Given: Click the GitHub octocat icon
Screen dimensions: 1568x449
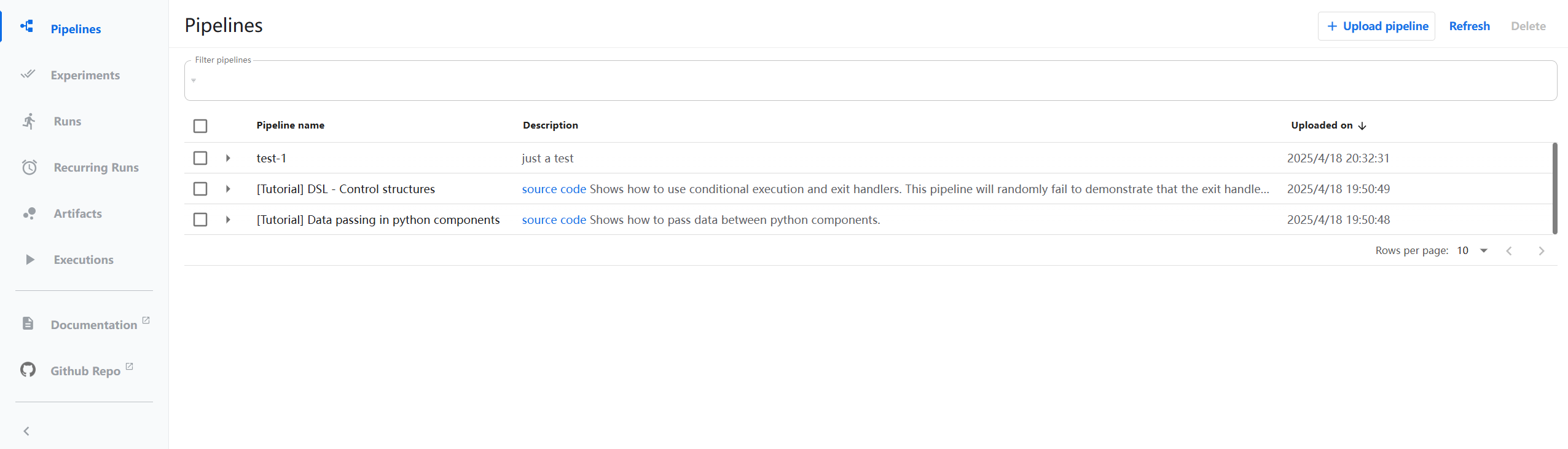Looking at the screenshot, I should coord(28,370).
